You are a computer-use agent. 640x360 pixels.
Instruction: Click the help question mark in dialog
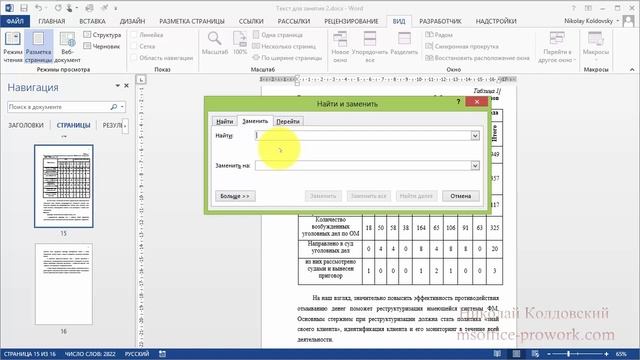[458, 102]
